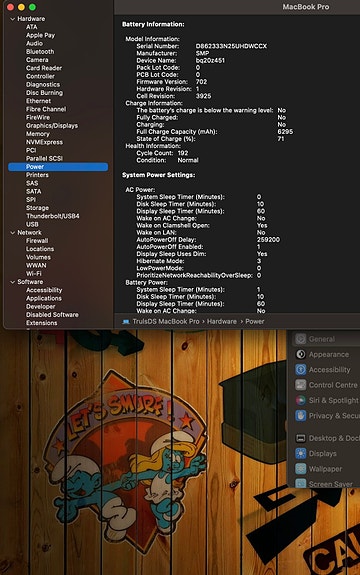Viewport: 360px width, 575px height.
Task: Click the Full Charge Capacity value 6295
Action: [285, 132]
